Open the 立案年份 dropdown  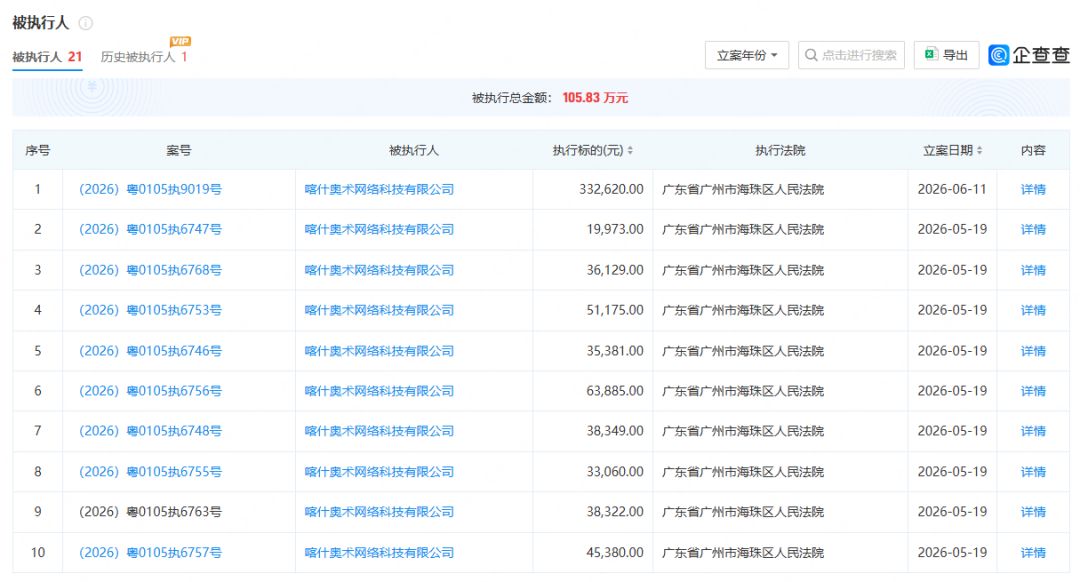(747, 55)
